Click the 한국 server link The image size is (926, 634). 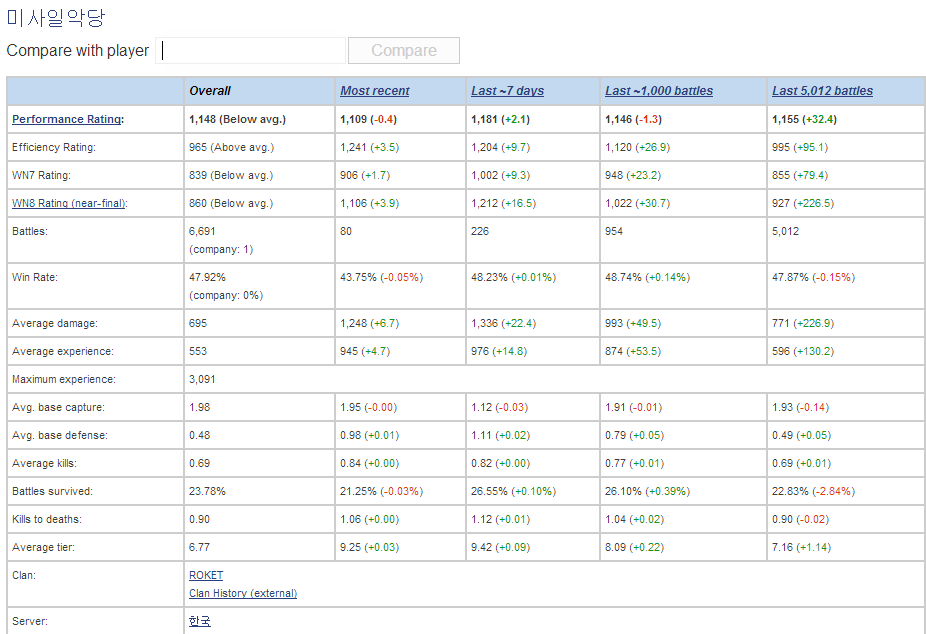point(200,621)
